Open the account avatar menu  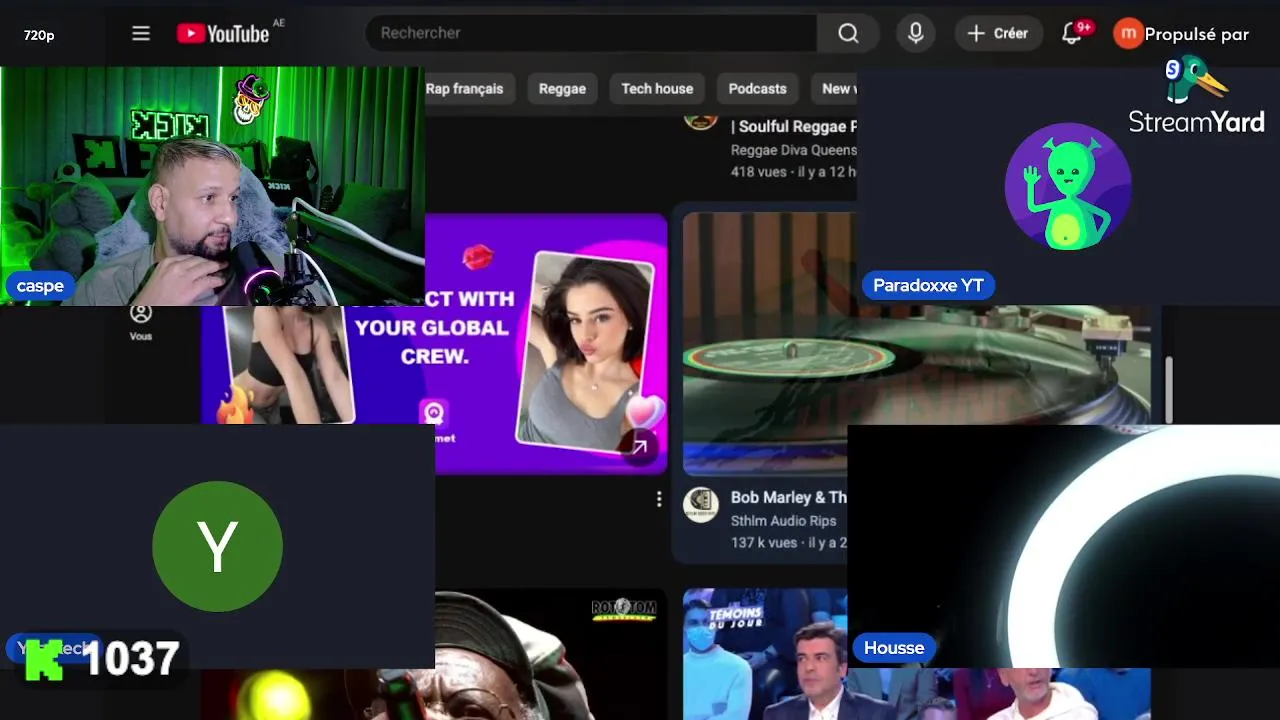tap(1128, 34)
